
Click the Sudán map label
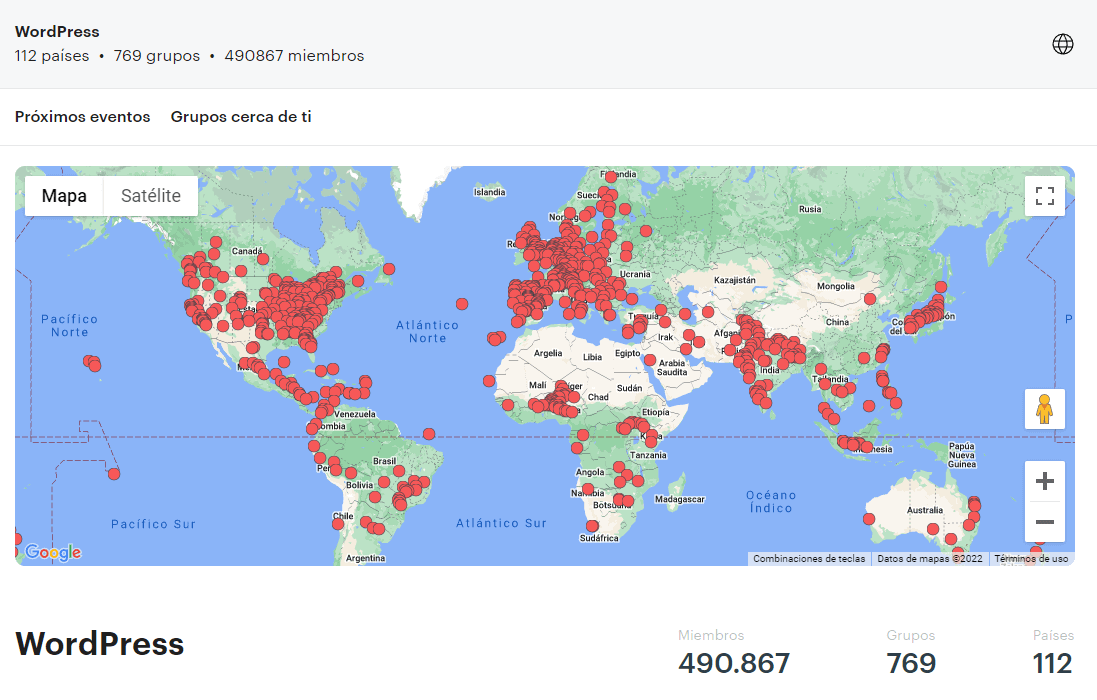click(x=630, y=388)
